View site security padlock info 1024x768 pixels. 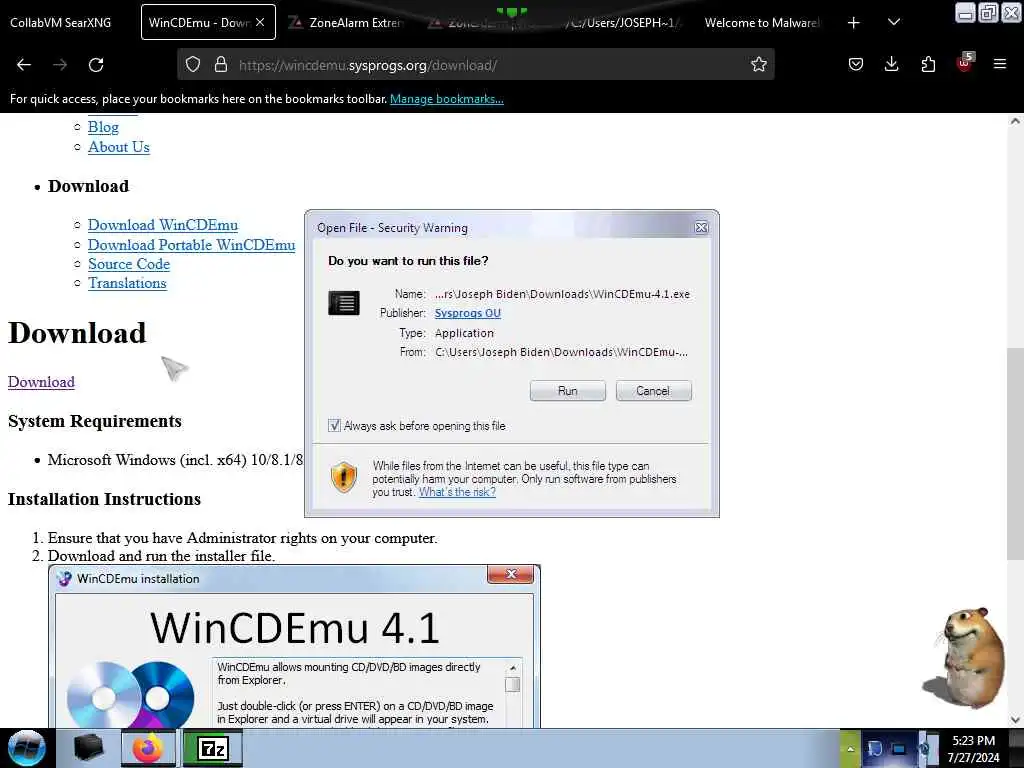[221, 65]
